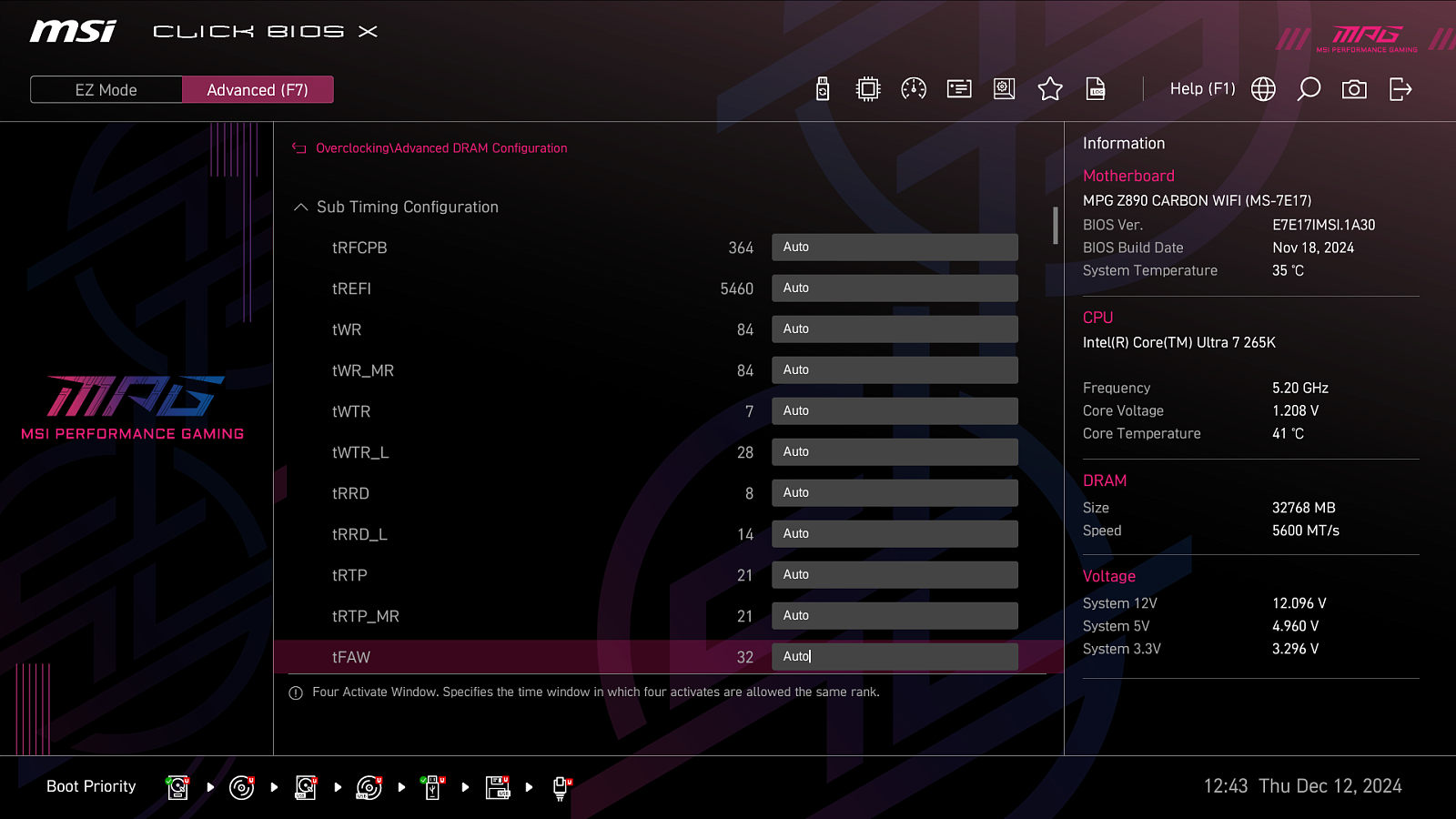Click the DRAM heading in Information panel
1456x819 pixels.
pyautogui.click(x=1105, y=480)
